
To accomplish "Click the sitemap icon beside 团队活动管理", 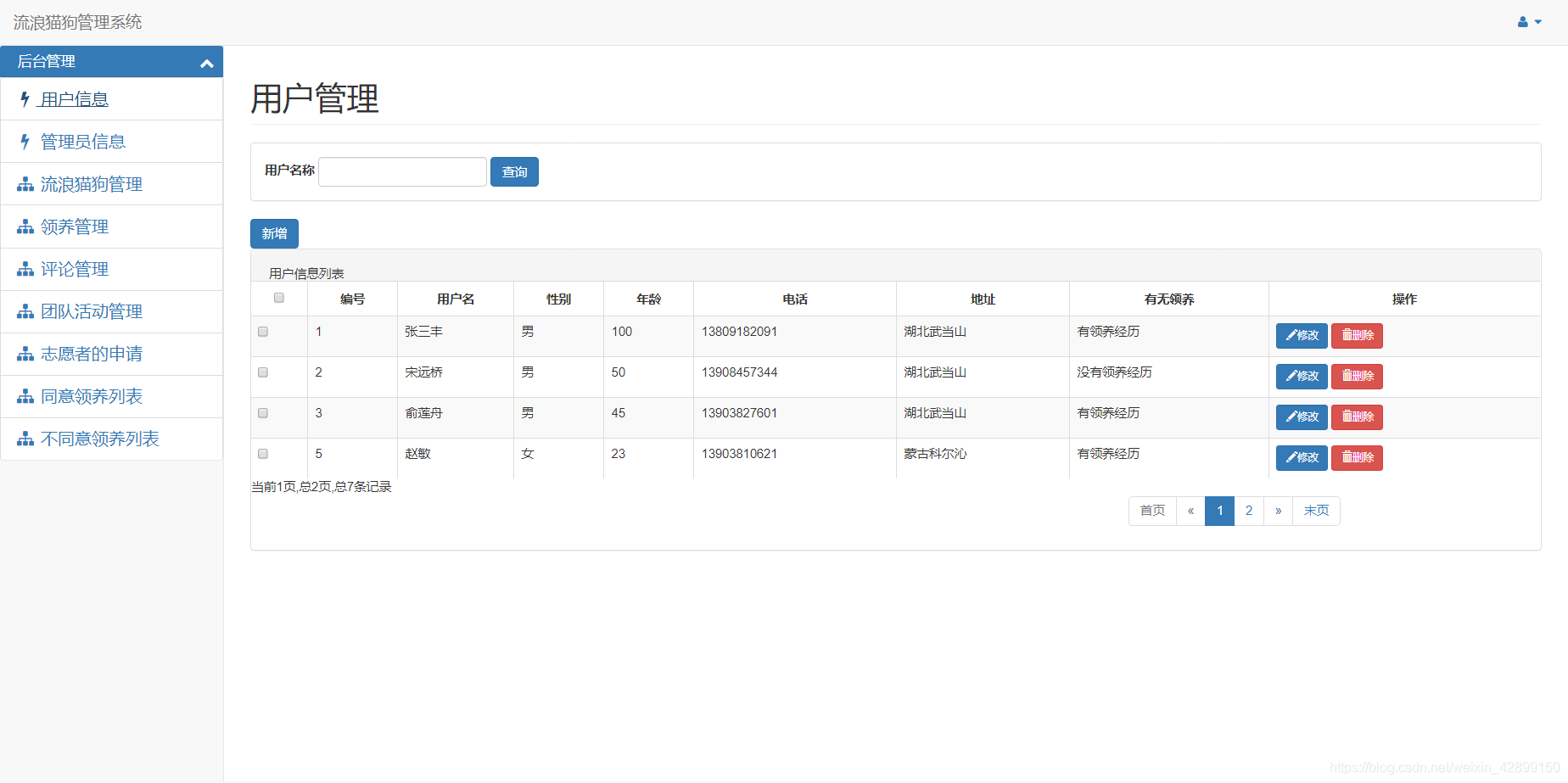I will point(25,311).
